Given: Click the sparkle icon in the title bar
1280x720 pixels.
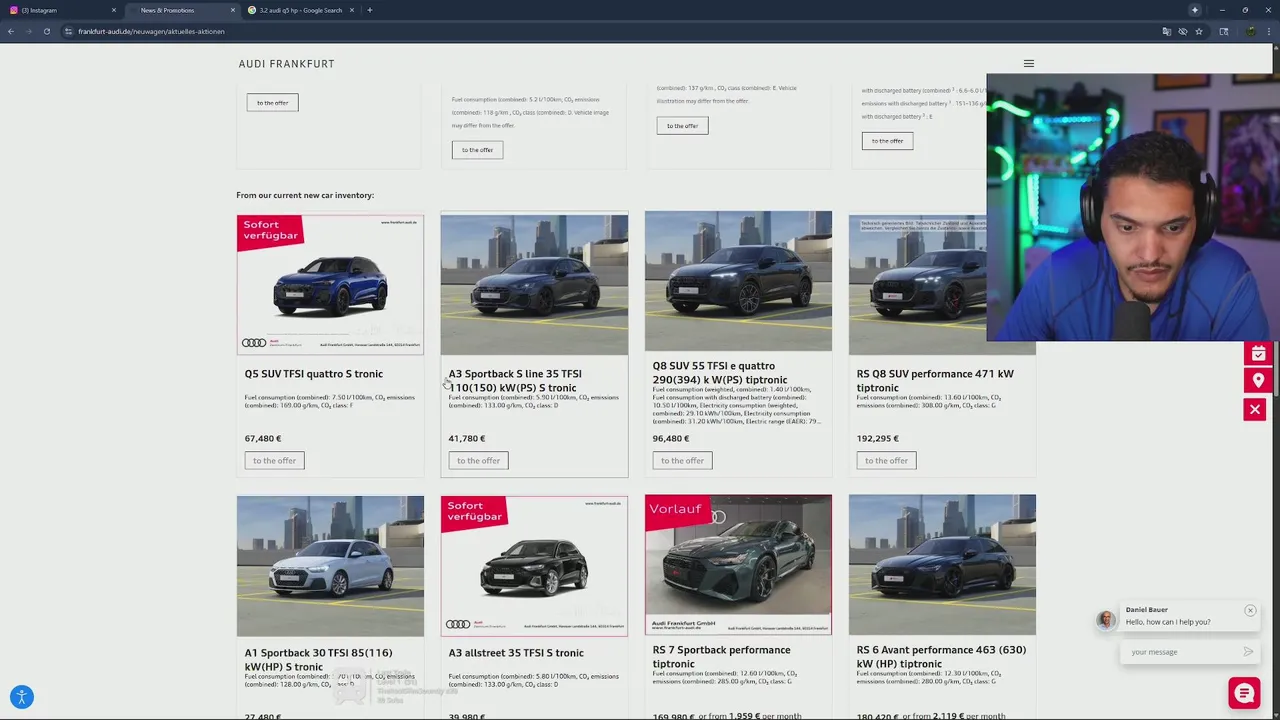Looking at the screenshot, I should 1194,10.
